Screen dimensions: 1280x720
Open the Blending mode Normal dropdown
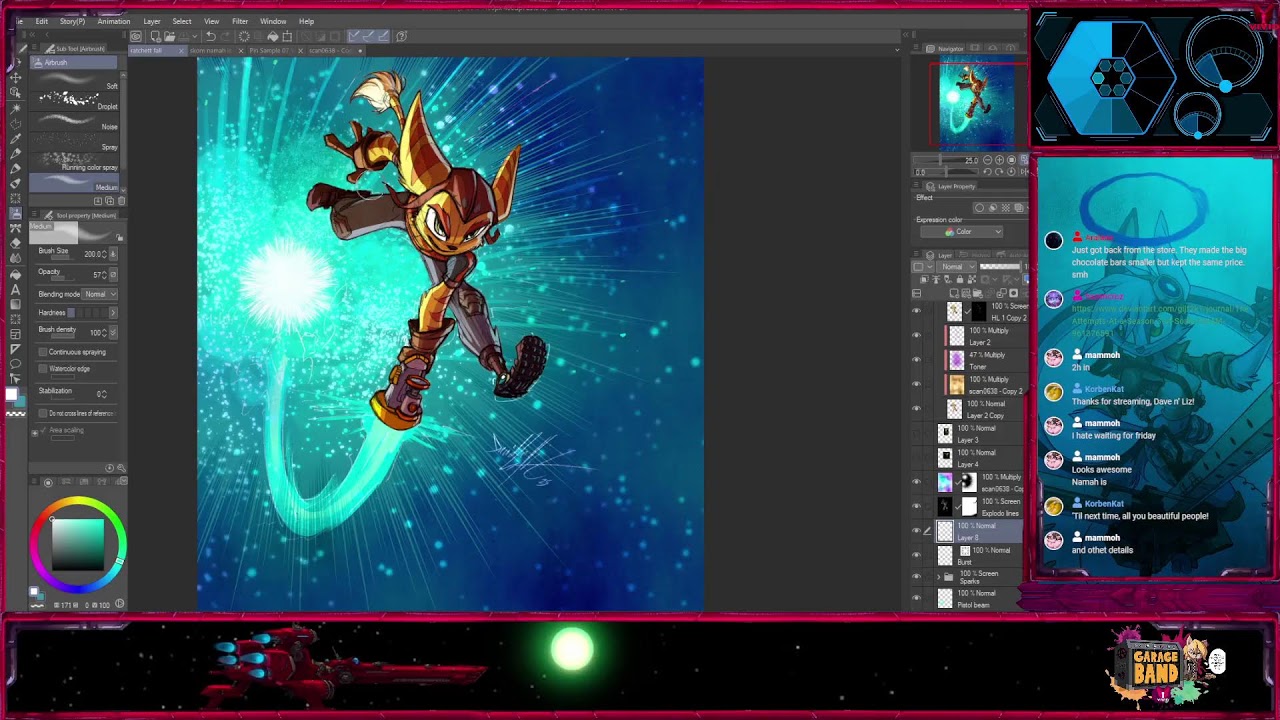100,294
